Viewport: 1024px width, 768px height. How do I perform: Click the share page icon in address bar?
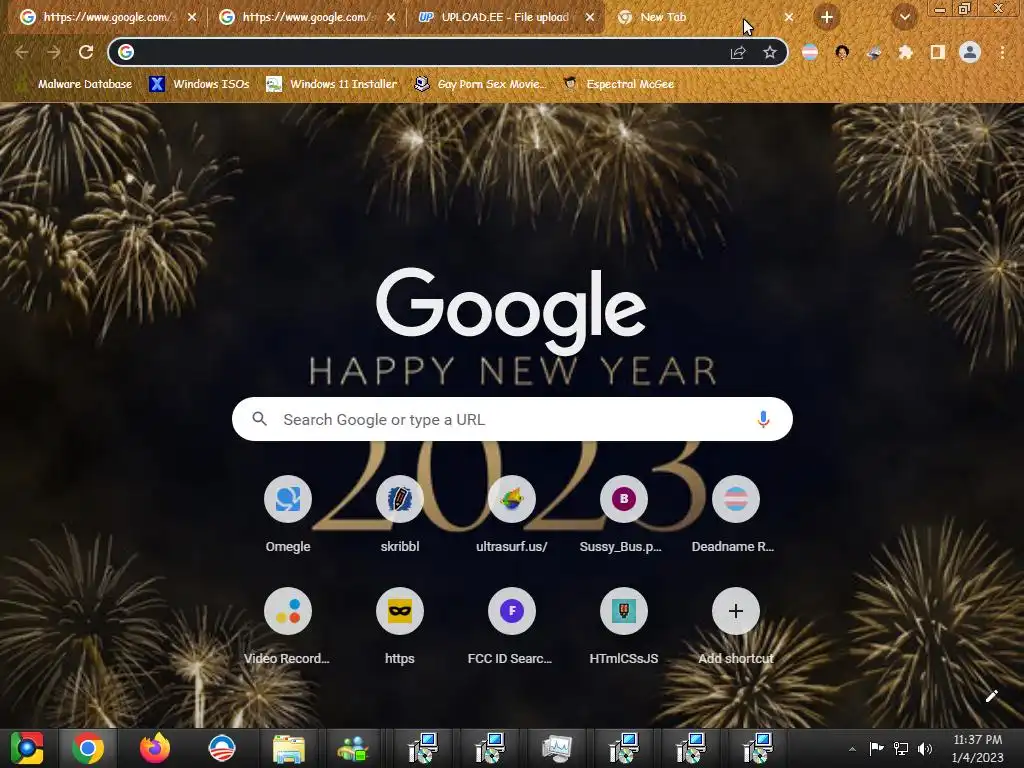click(738, 52)
